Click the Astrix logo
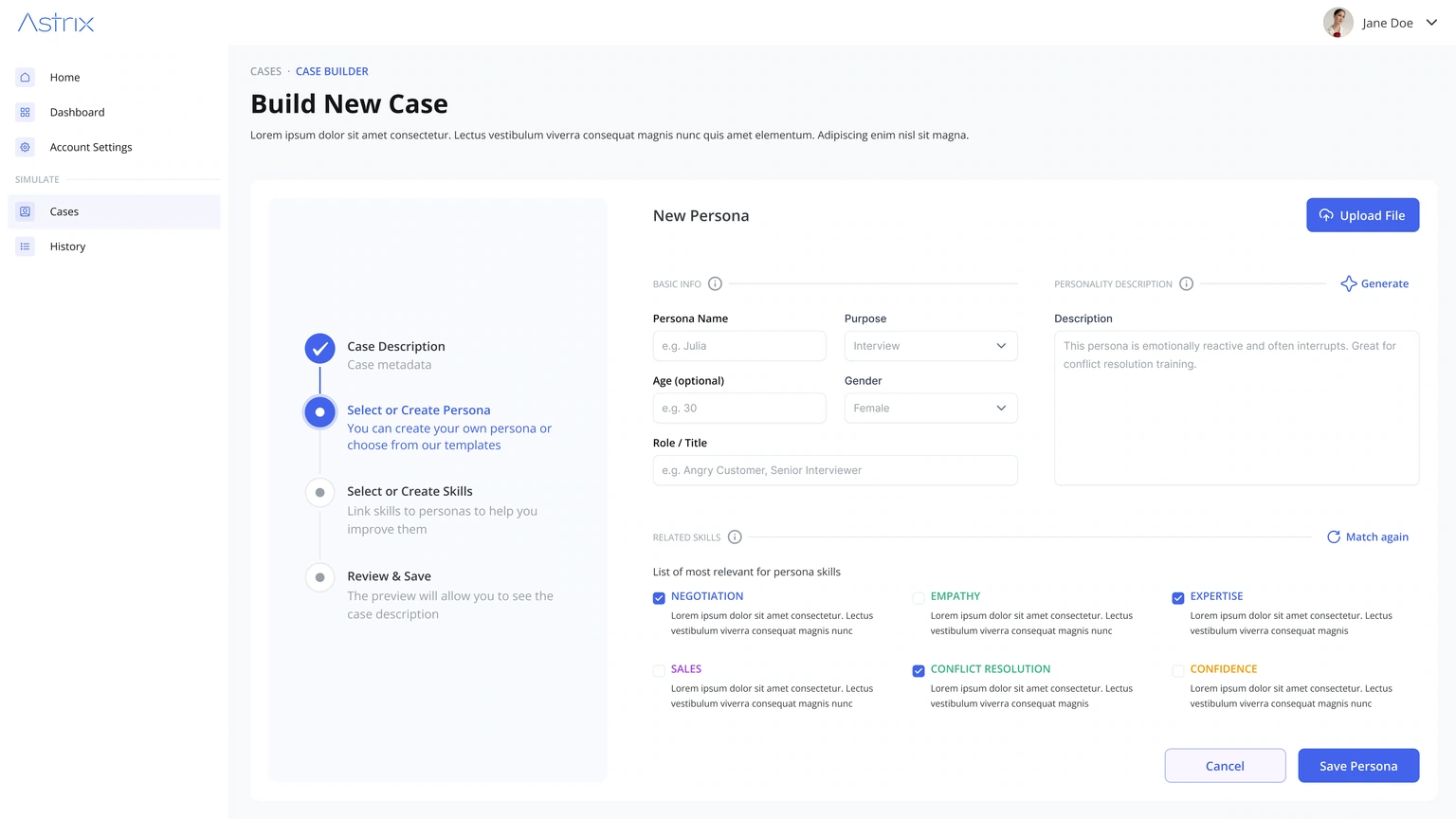 [56, 23]
